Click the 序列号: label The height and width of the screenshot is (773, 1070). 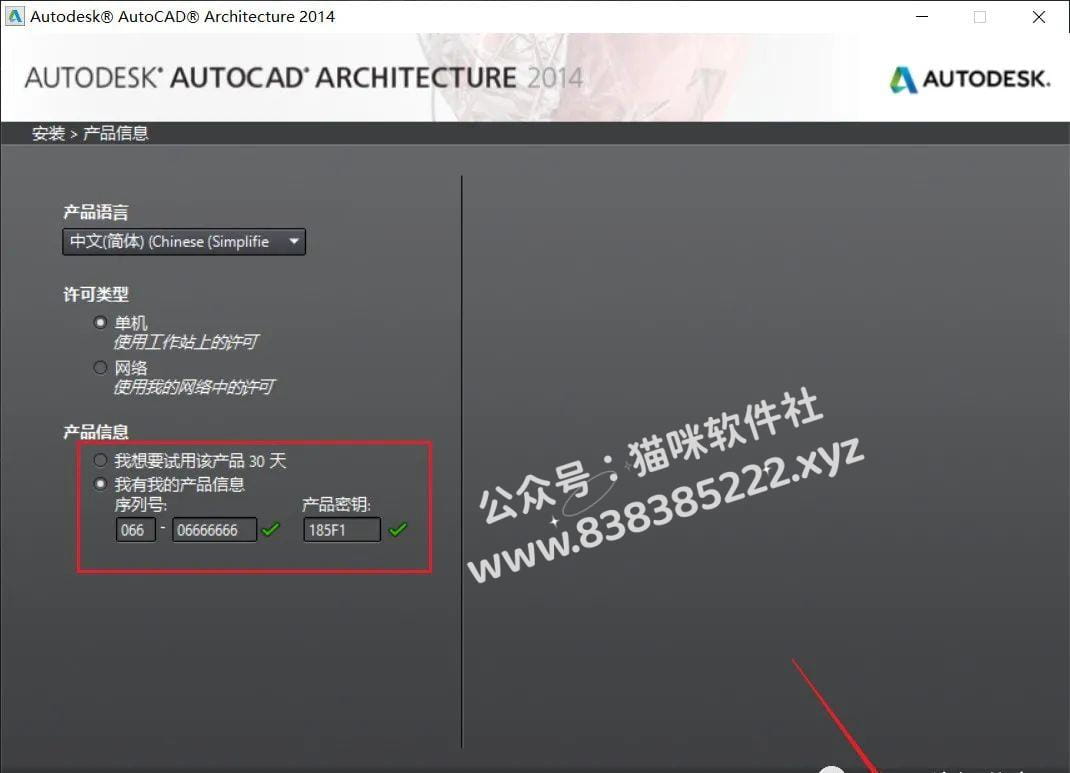(x=141, y=504)
